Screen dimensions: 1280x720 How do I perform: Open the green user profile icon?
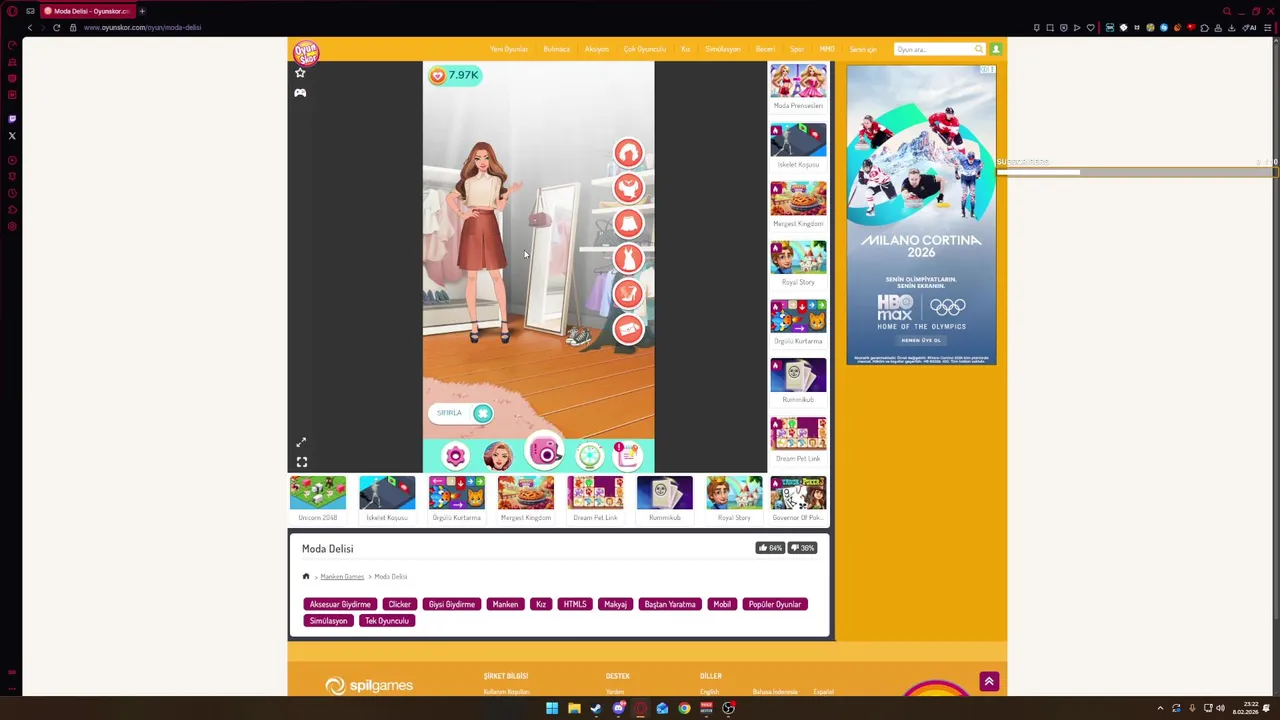click(996, 49)
